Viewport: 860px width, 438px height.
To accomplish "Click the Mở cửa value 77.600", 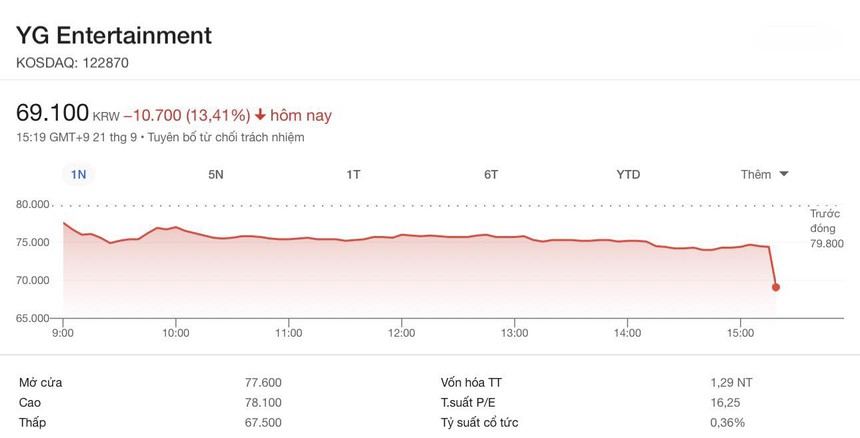I will coord(263,382).
